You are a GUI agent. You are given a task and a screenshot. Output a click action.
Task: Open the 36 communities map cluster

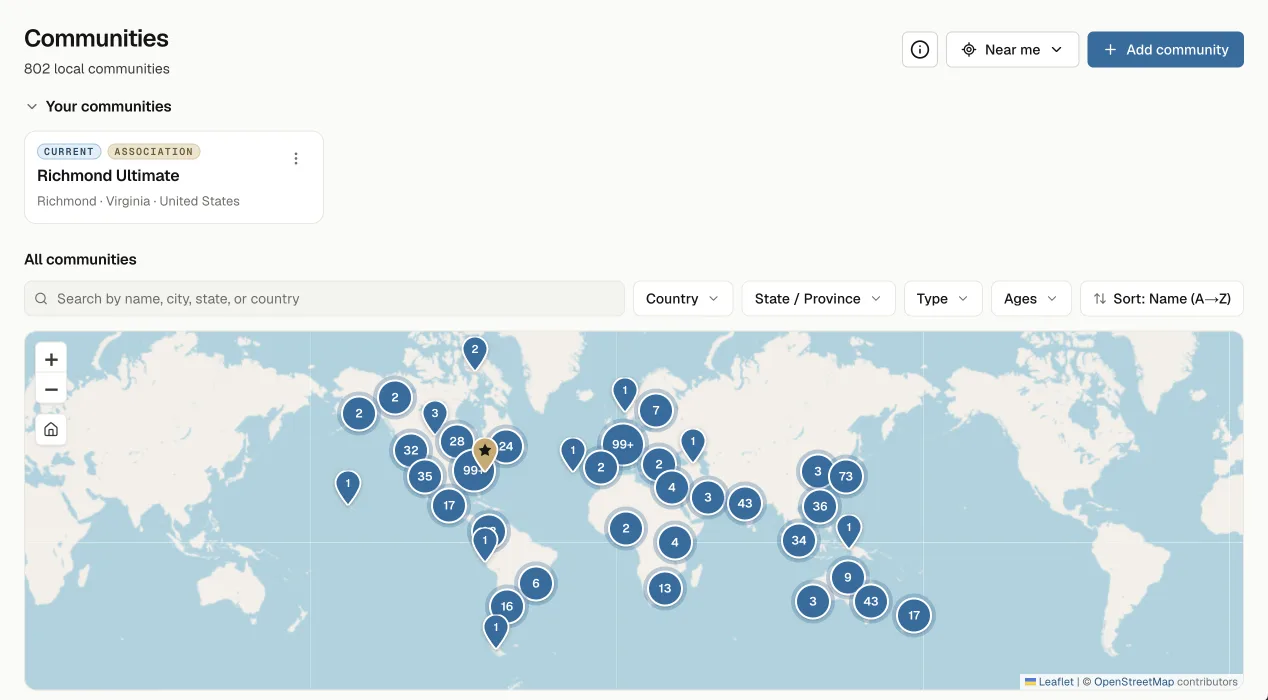pyautogui.click(x=820, y=506)
